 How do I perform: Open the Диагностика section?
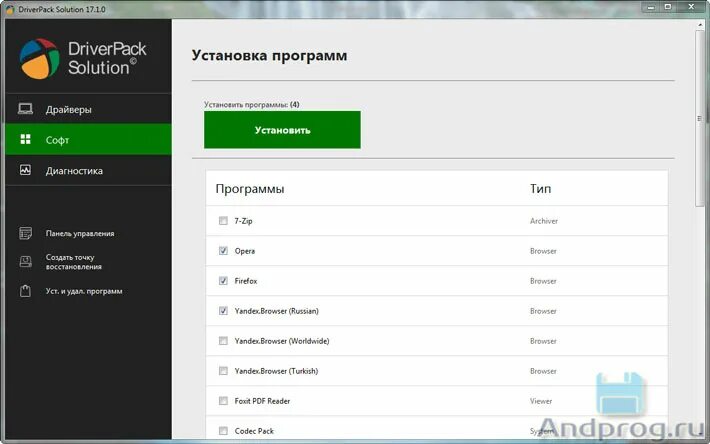[88, 170]
